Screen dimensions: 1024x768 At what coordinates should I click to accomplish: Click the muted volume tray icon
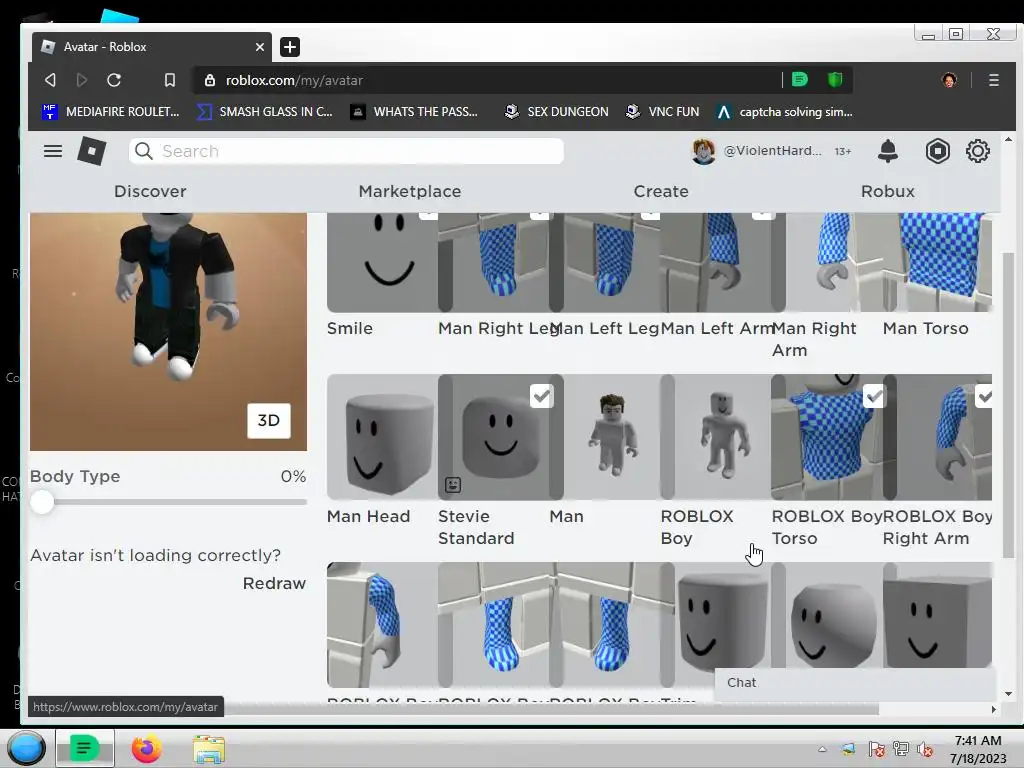click(925, 750)
